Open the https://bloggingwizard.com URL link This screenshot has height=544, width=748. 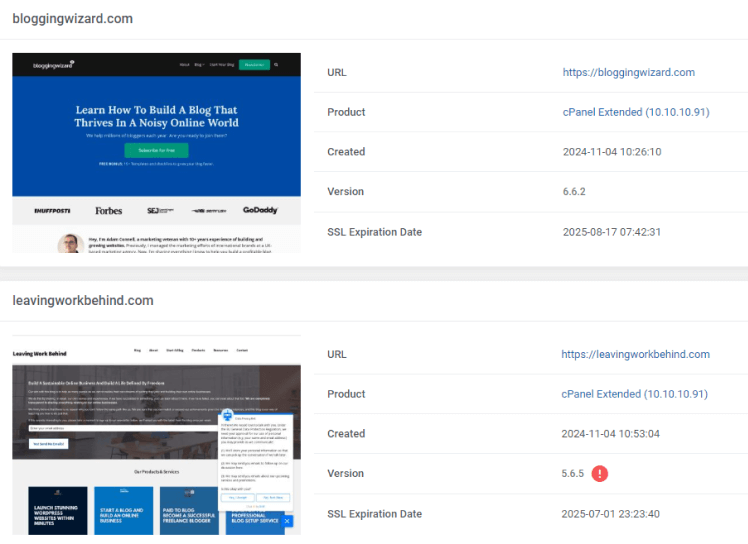pyautogui.click(x=628, y=73)
